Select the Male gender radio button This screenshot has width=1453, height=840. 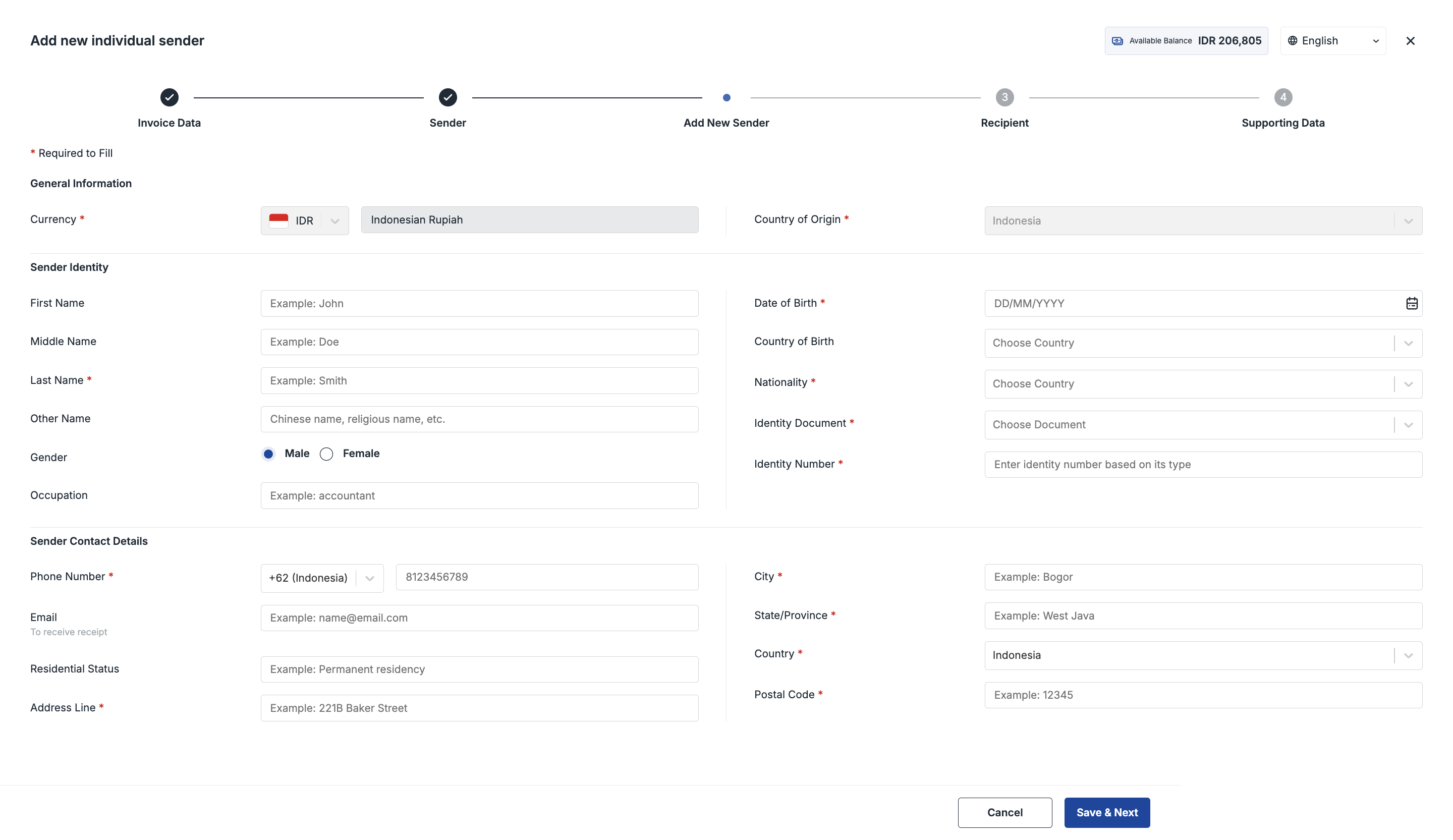click(268, 454)
